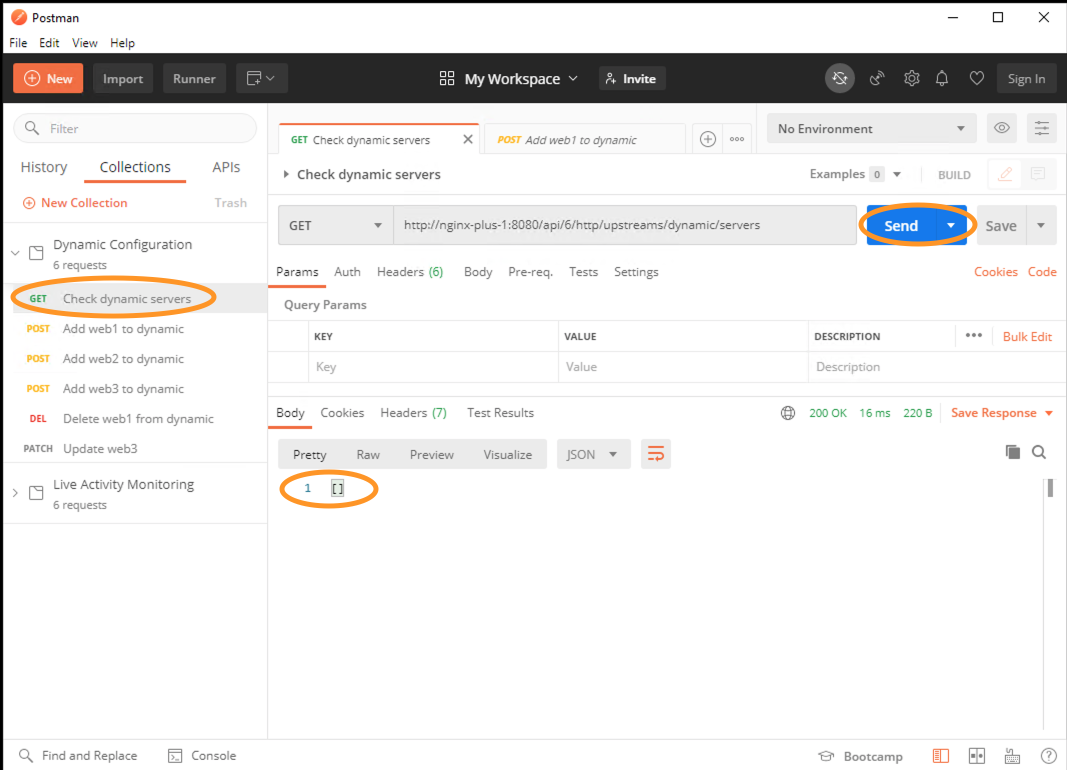Expand the Live Activity Monitoring collection

[x=15, y=493]
